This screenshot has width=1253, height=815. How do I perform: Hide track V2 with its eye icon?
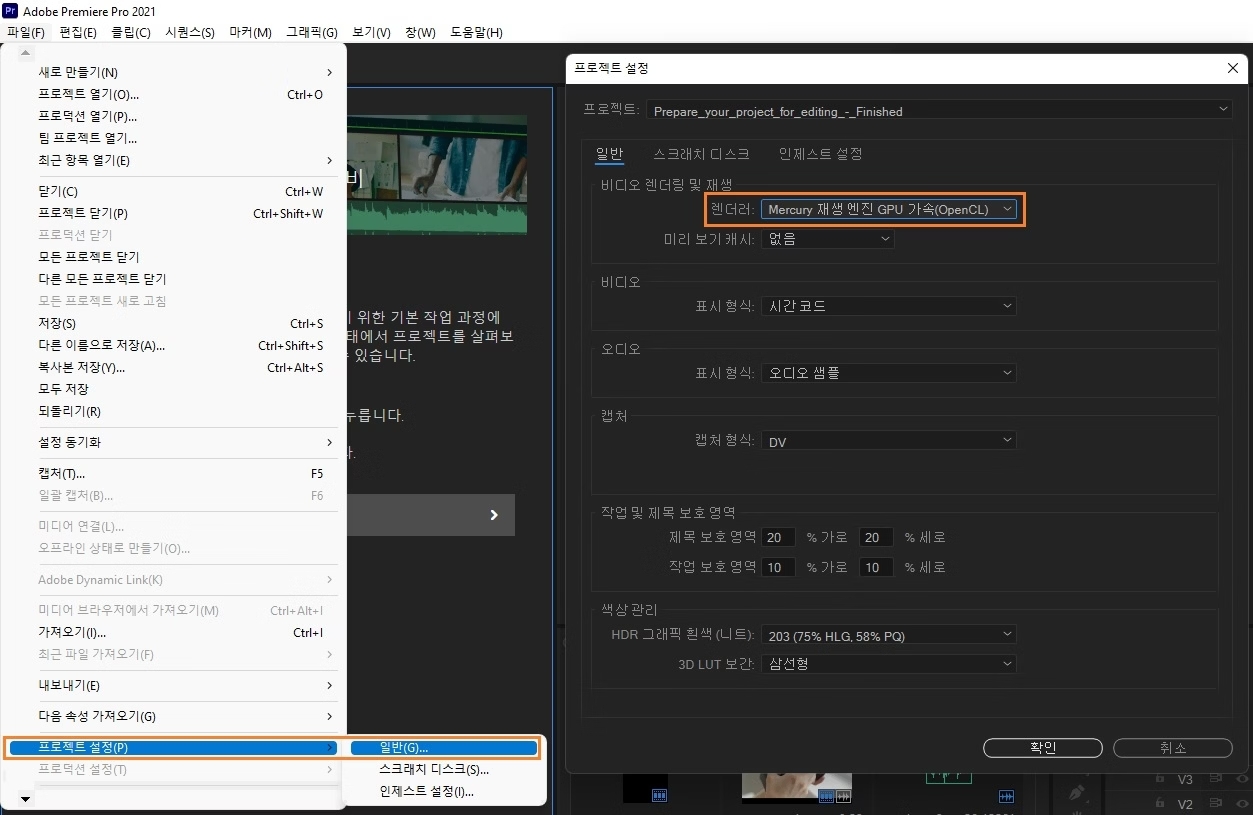1242,804
